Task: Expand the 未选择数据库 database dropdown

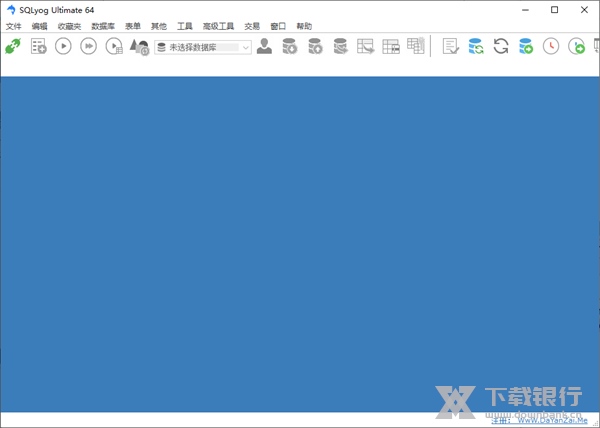Action: click(x=246, y=47)
